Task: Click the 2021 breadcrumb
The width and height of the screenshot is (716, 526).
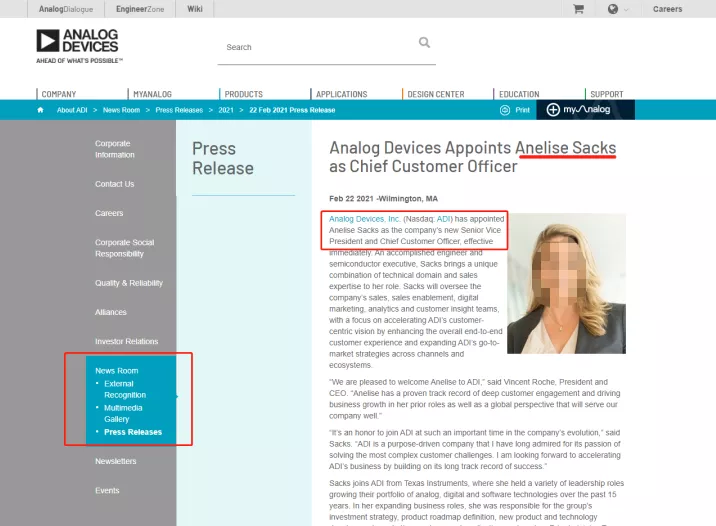Action: [x=226, y=110]
